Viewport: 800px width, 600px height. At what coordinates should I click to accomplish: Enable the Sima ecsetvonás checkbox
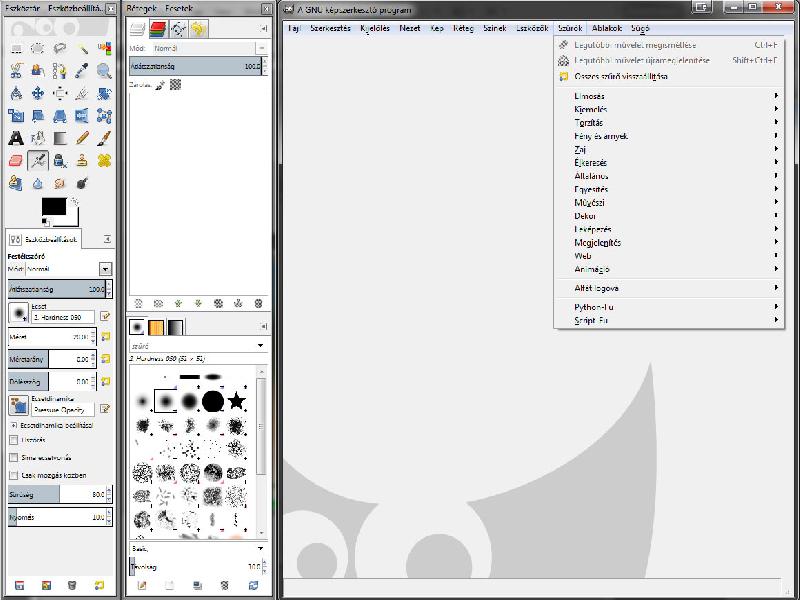pyautogui.click(x=14, y=458)
